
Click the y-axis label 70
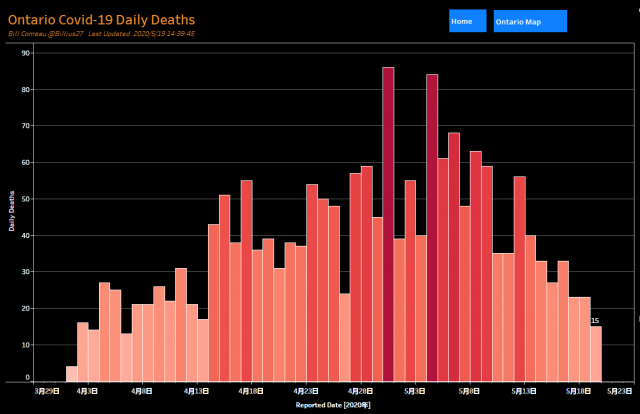point(26,126)
